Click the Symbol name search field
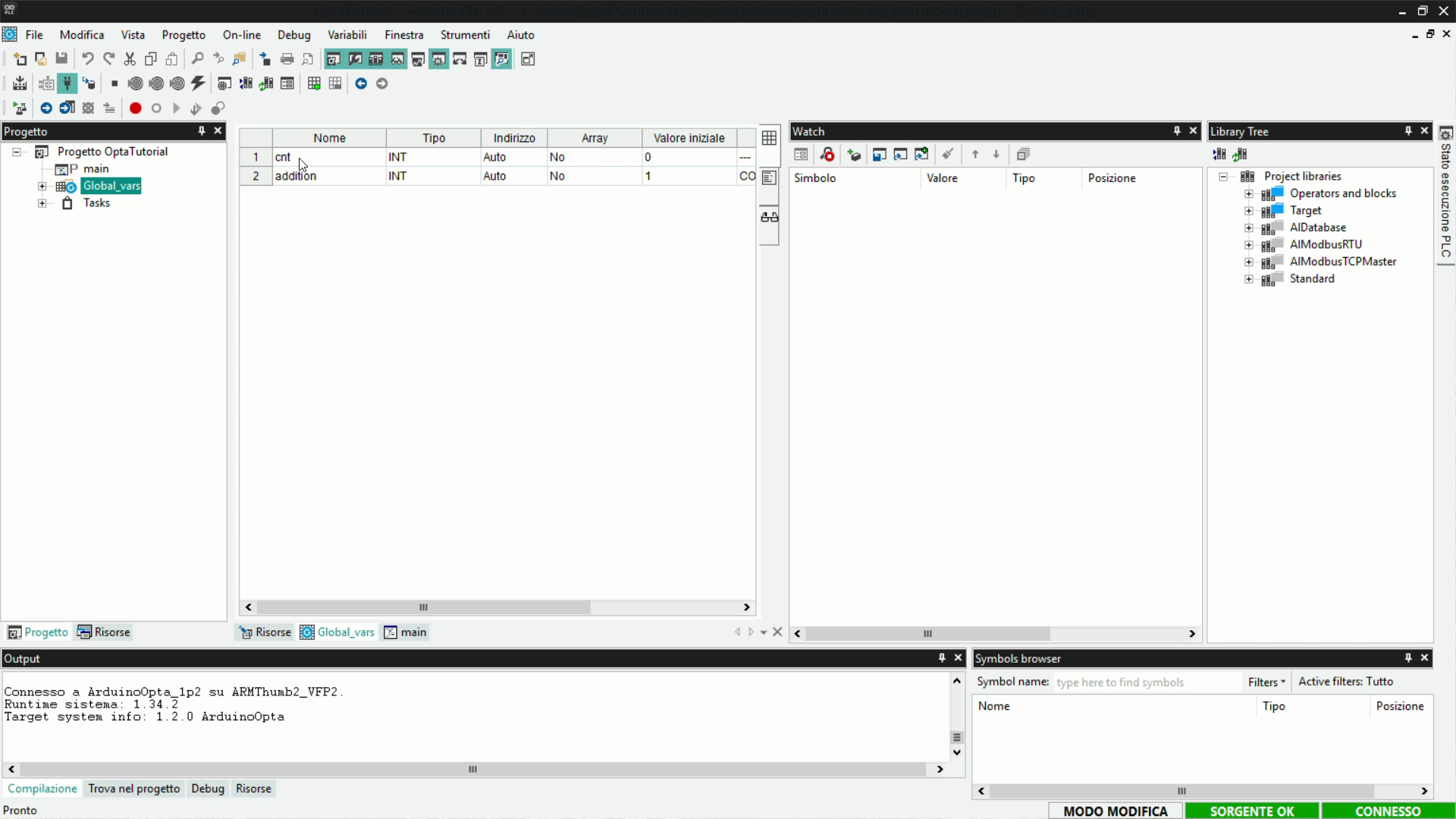The width and height of the screenshot is (1456, 819). [x=1145, y=682]
